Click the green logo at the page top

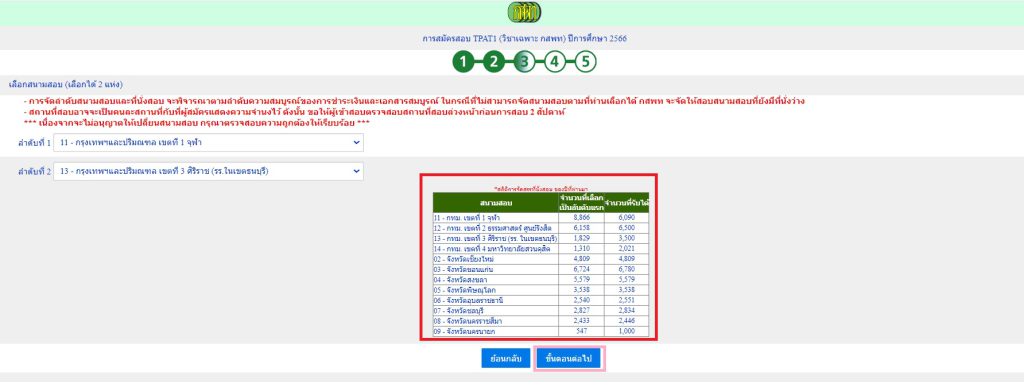pyautogui.click(x=524, y=12)
